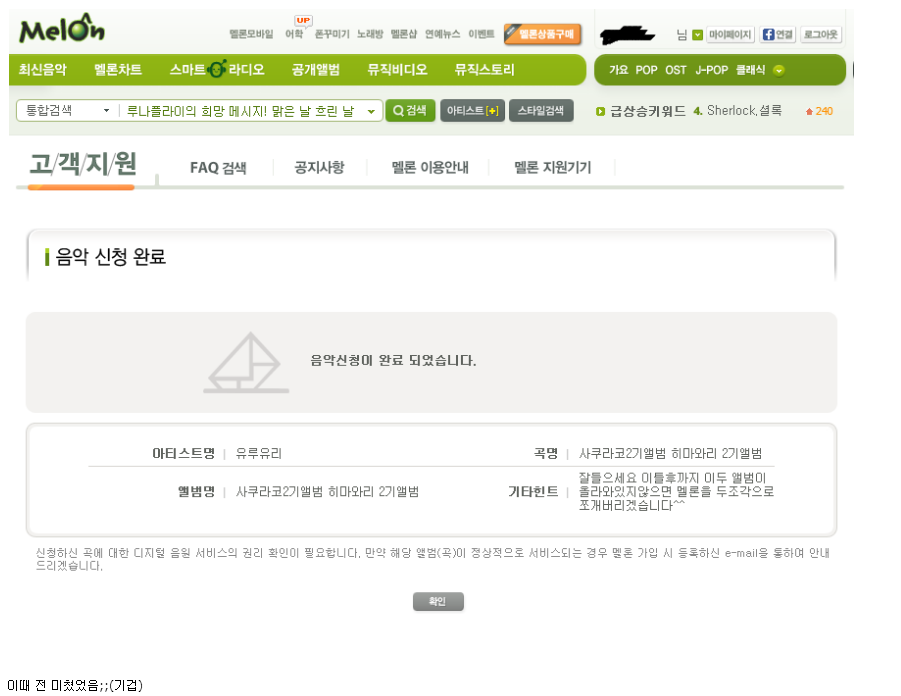Screen dimensions: 901x696
Task: Open trending keyword Sherlock.셜록
Action: click(744, 110)
